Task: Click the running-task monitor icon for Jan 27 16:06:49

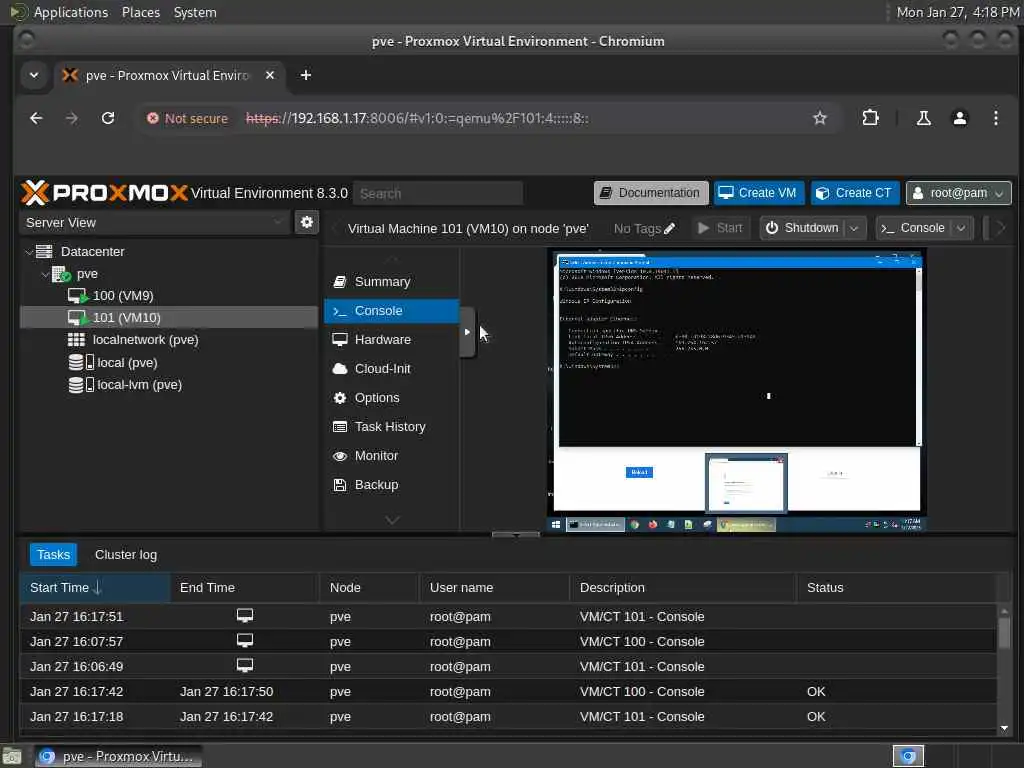Action: (245, 665)
